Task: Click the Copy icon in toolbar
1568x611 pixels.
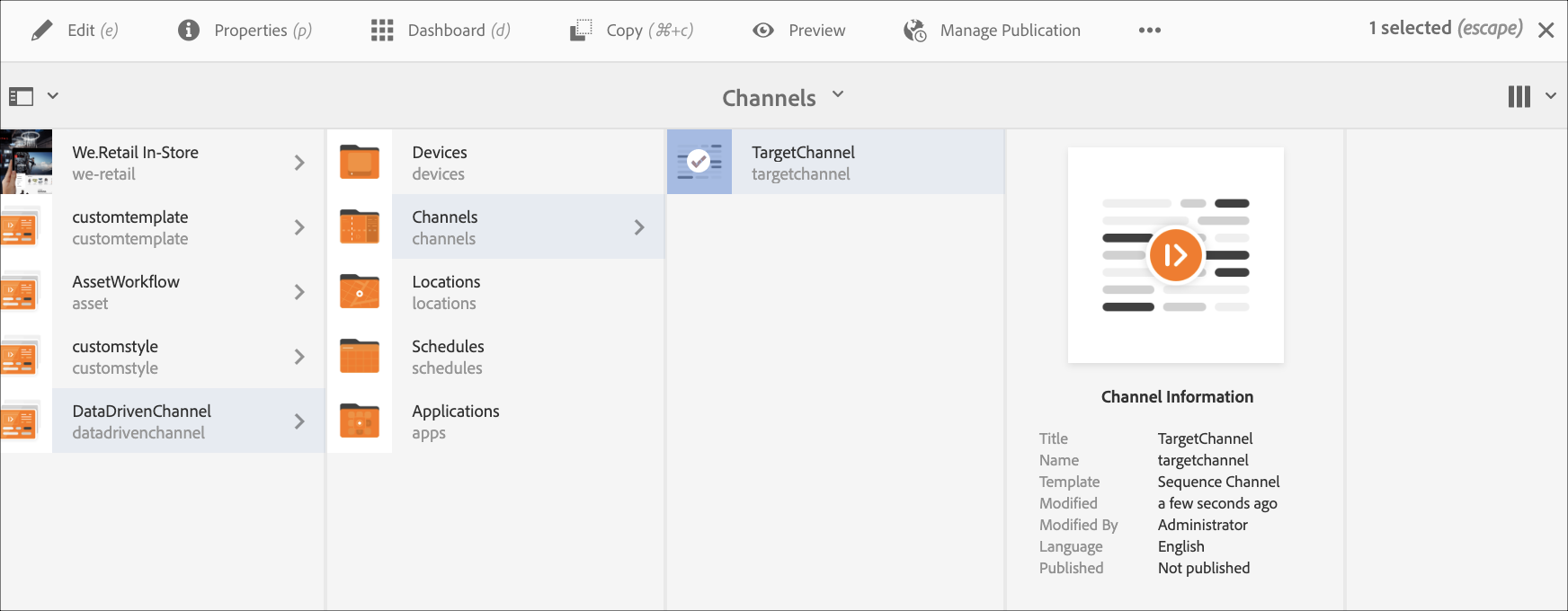Action: click(581, 31)
